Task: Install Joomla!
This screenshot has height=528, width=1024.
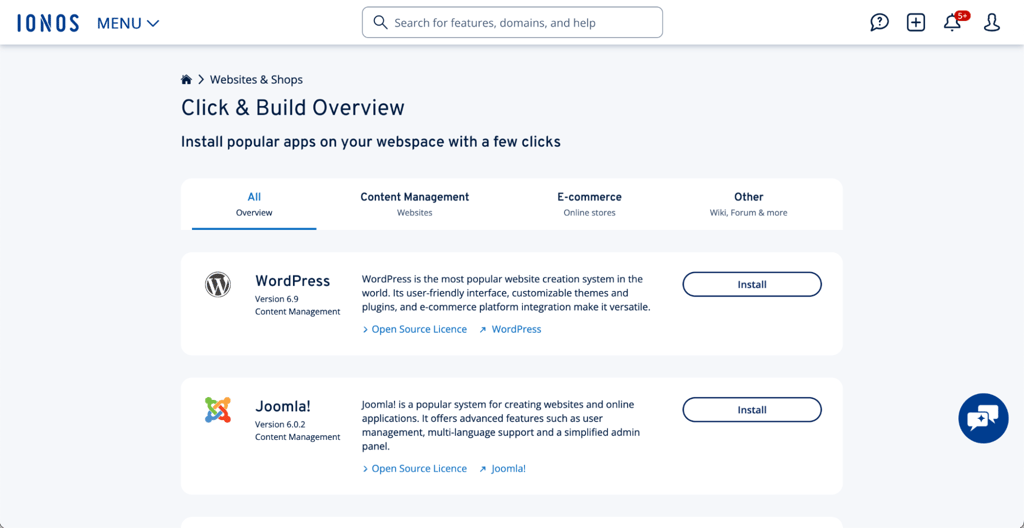Action: pos(752,410)
